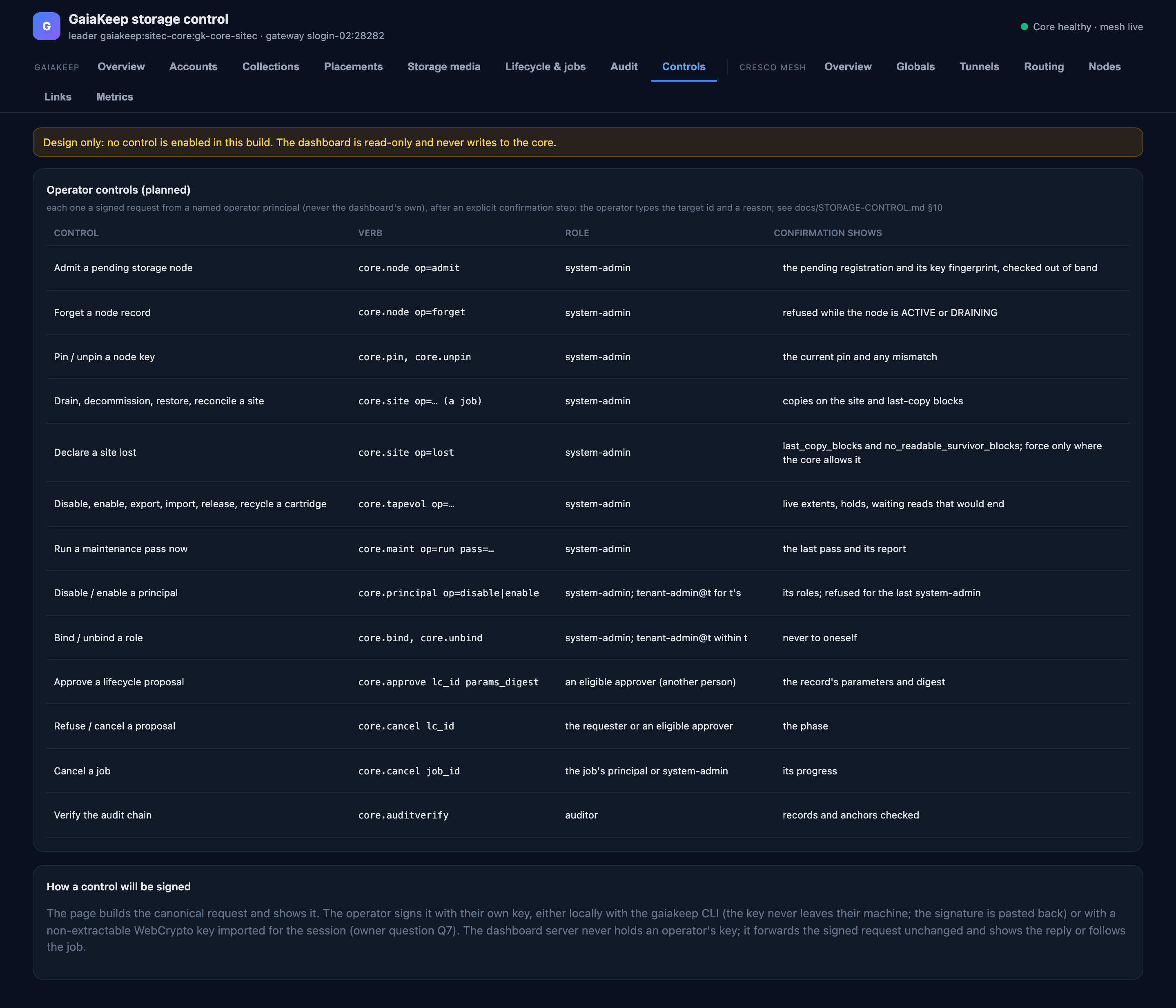Open the Nodes tab
This screenshot has width=1176, height=1008.
1105,67
